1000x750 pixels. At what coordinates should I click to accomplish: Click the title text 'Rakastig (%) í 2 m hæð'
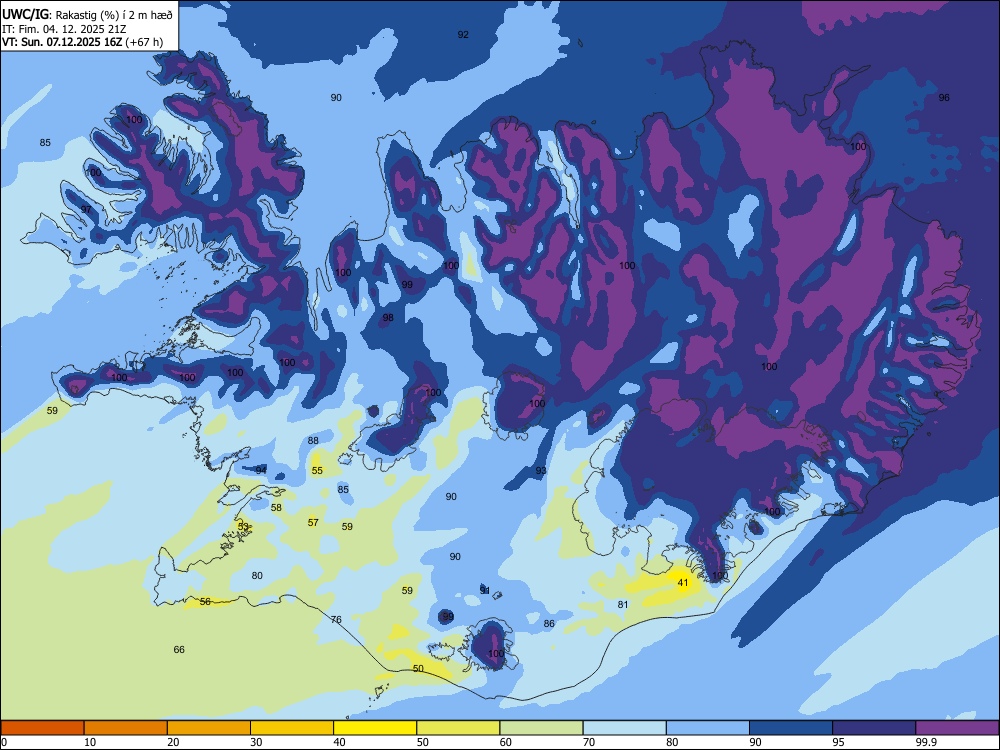pos(114,13)
